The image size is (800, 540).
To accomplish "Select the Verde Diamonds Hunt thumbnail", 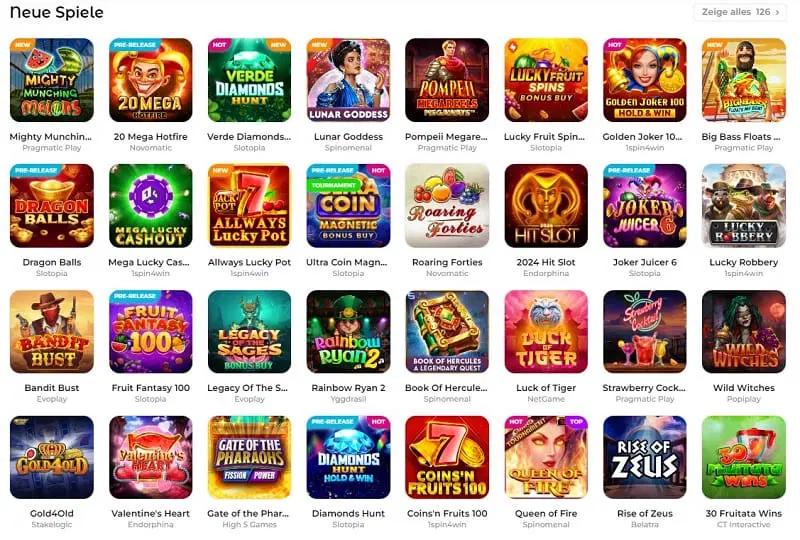I will (249, 80).
